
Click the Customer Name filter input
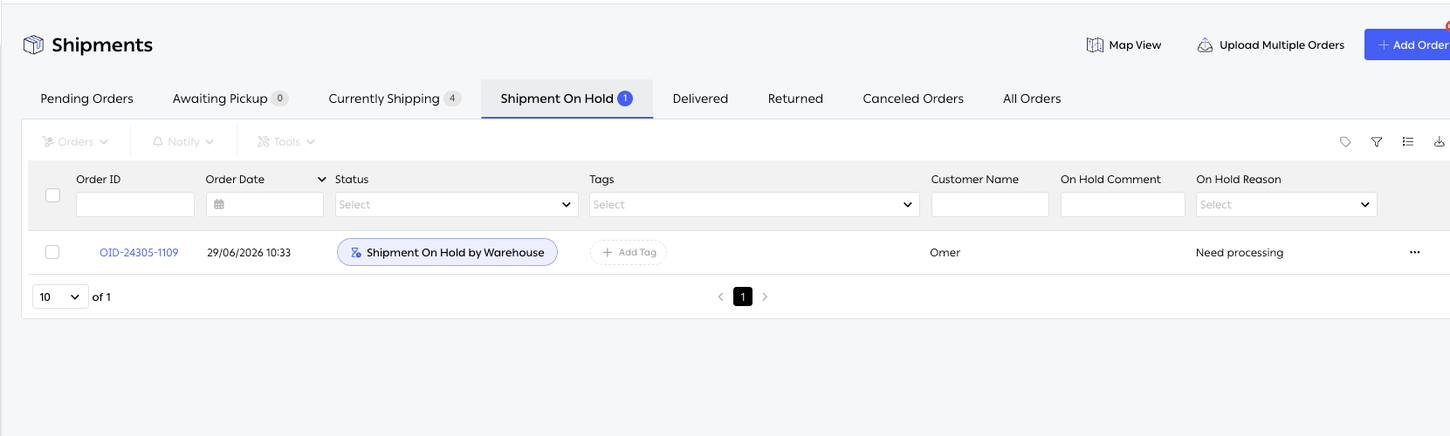tap(990, 204)
